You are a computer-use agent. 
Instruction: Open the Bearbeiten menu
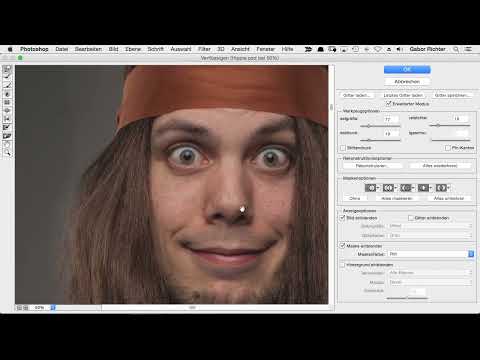(88, 49)
